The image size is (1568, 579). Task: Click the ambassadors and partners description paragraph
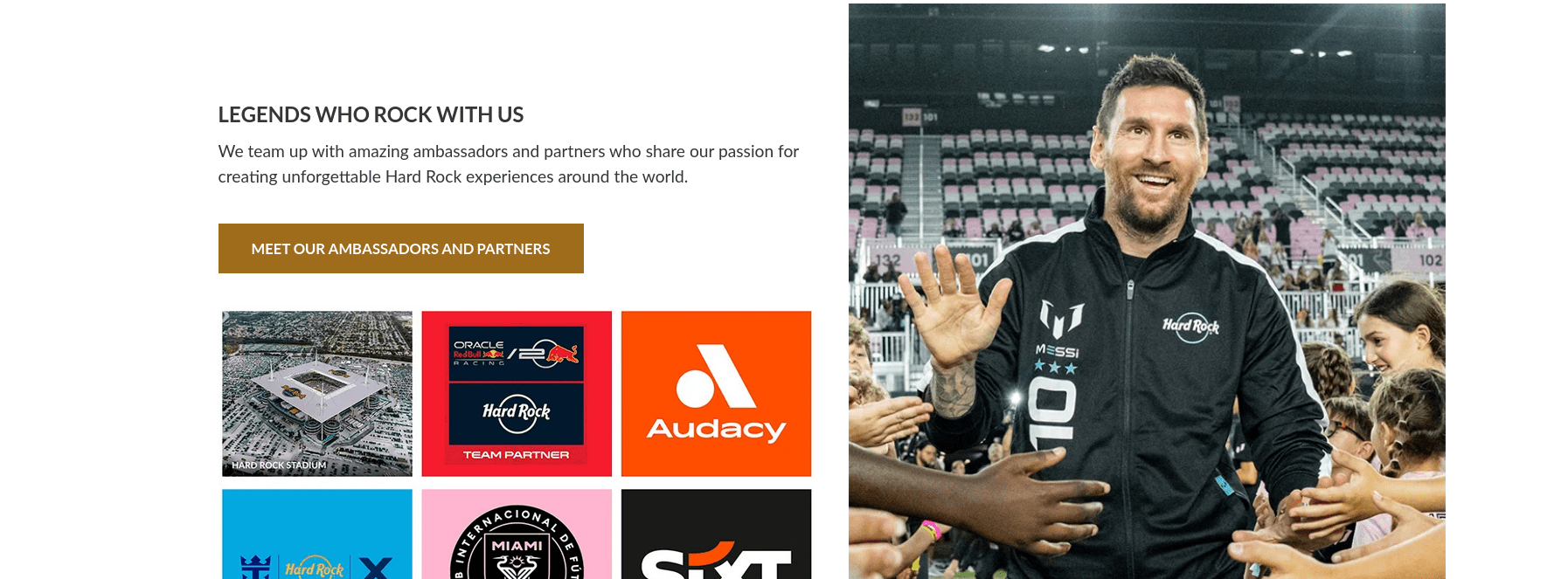point(509,164)
